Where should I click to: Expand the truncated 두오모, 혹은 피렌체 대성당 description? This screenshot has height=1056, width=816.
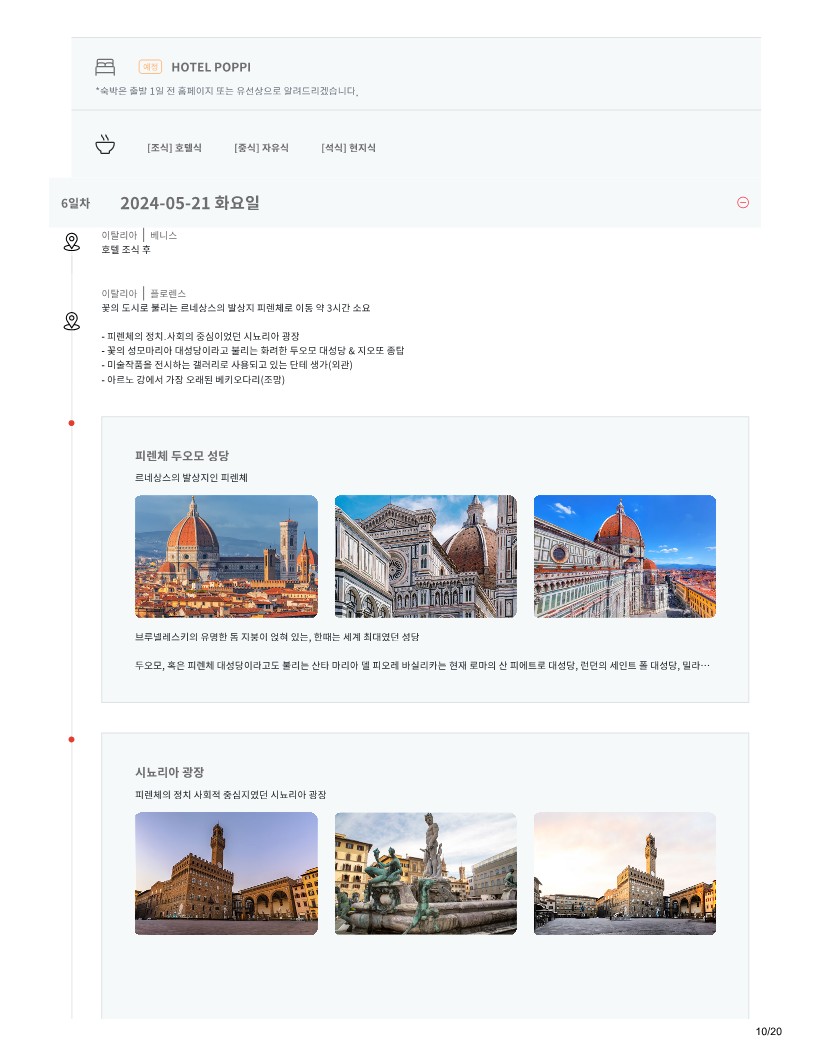click(x=422, y=665)
